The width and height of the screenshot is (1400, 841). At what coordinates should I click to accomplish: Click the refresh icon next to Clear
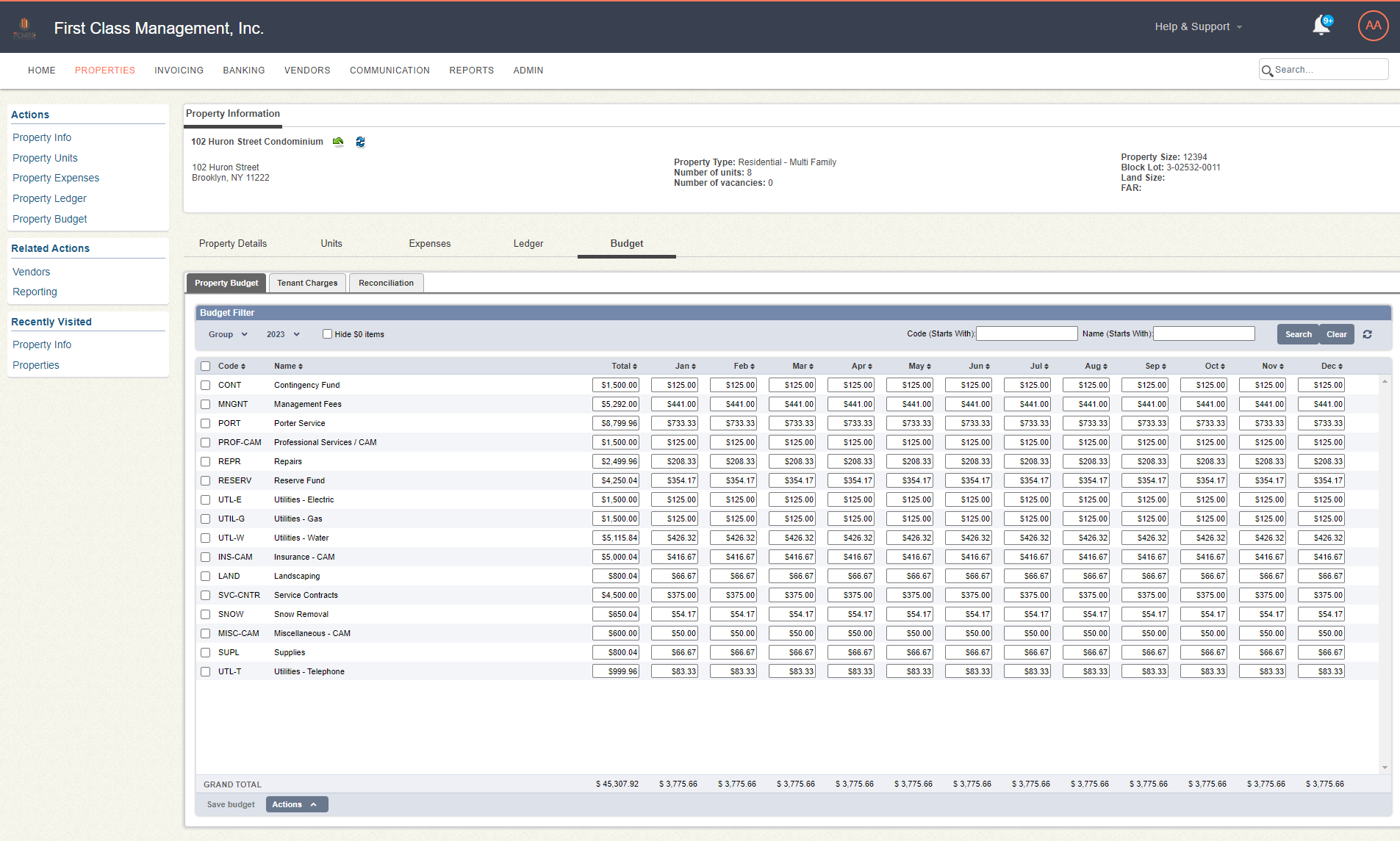click(x=1367, y=334)
